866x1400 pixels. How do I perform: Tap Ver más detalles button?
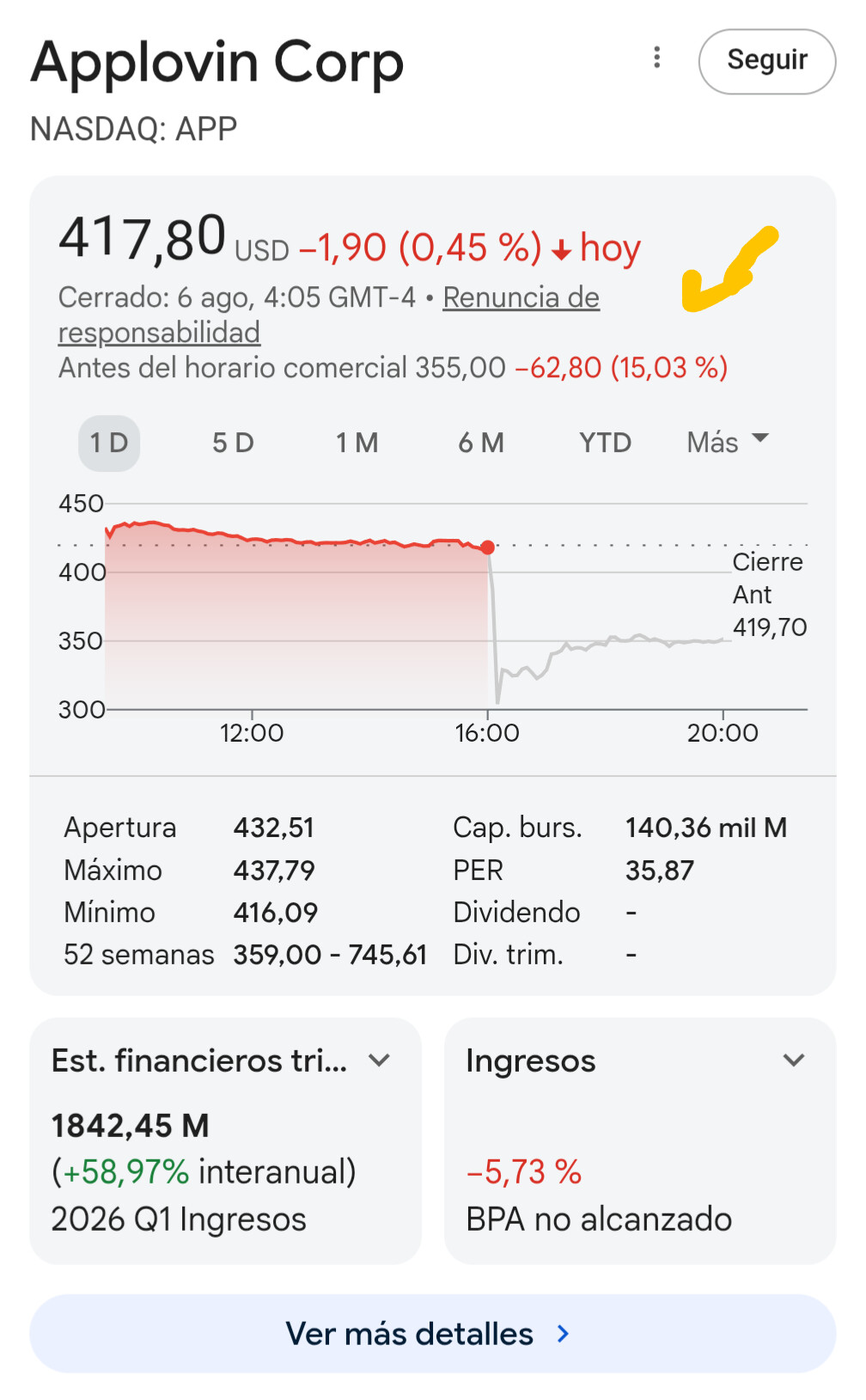point(433,1333)
